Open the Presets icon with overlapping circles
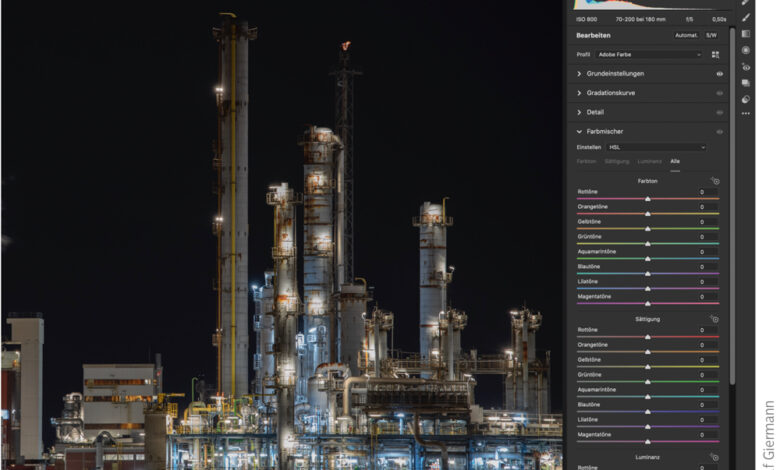 coord(746,99)
